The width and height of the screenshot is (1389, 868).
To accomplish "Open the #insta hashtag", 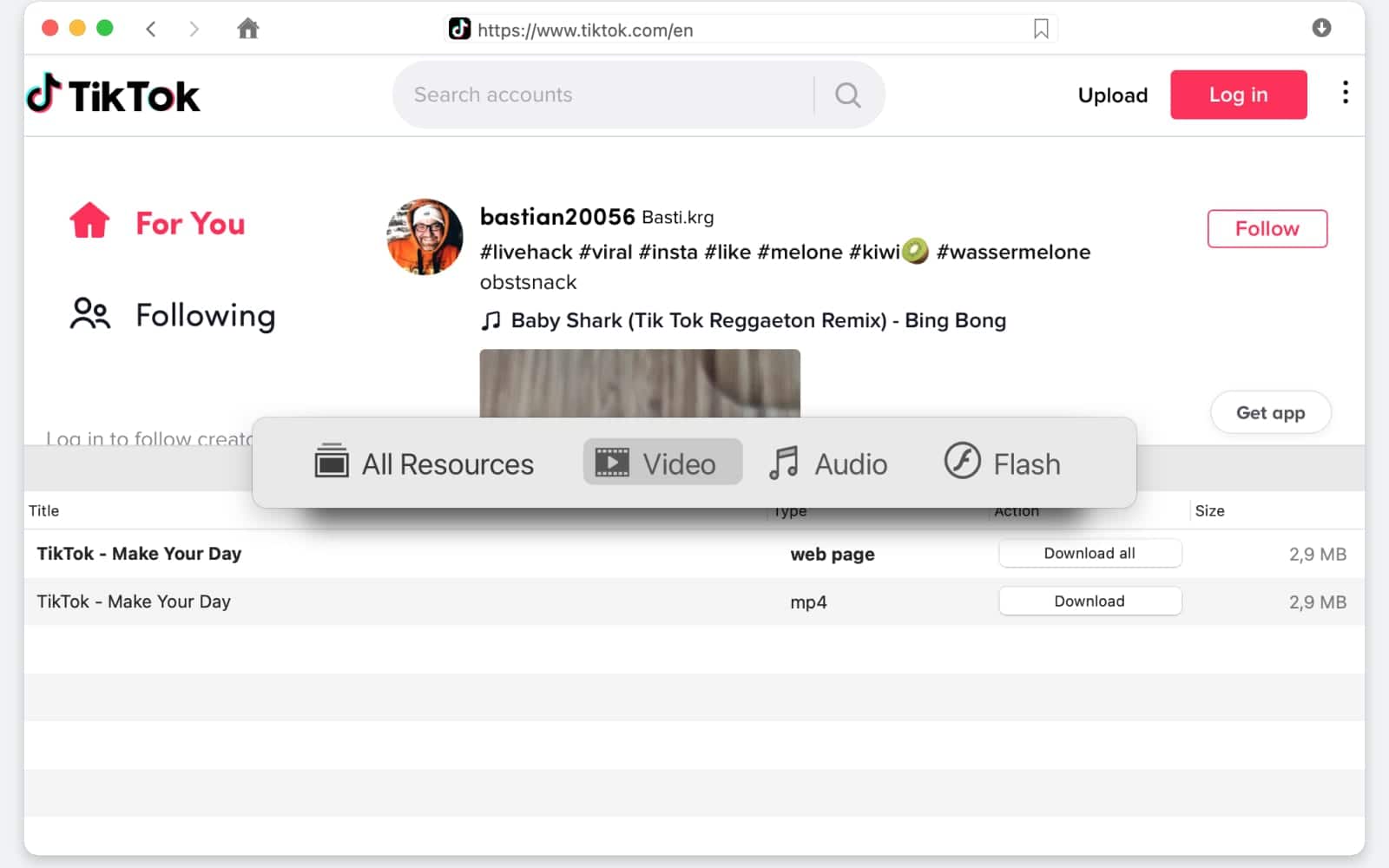I will point(668,252).
